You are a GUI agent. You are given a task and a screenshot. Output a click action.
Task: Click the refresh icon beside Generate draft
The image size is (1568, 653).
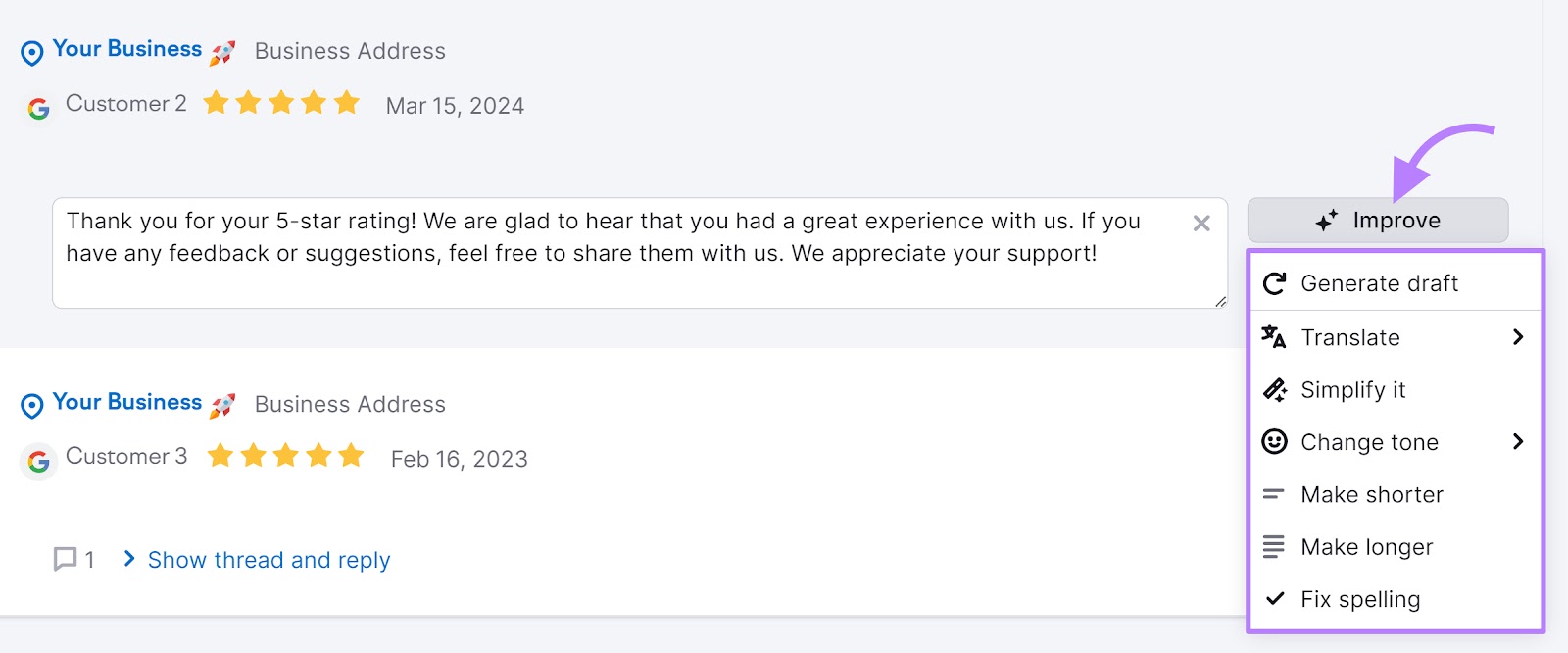pos(1274,282)
